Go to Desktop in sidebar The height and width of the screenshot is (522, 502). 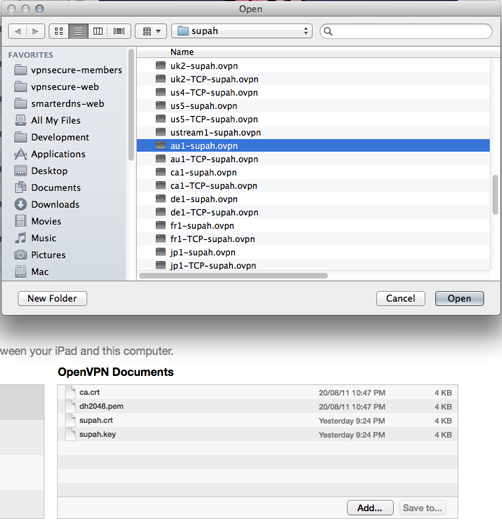(x=41, y=171)
